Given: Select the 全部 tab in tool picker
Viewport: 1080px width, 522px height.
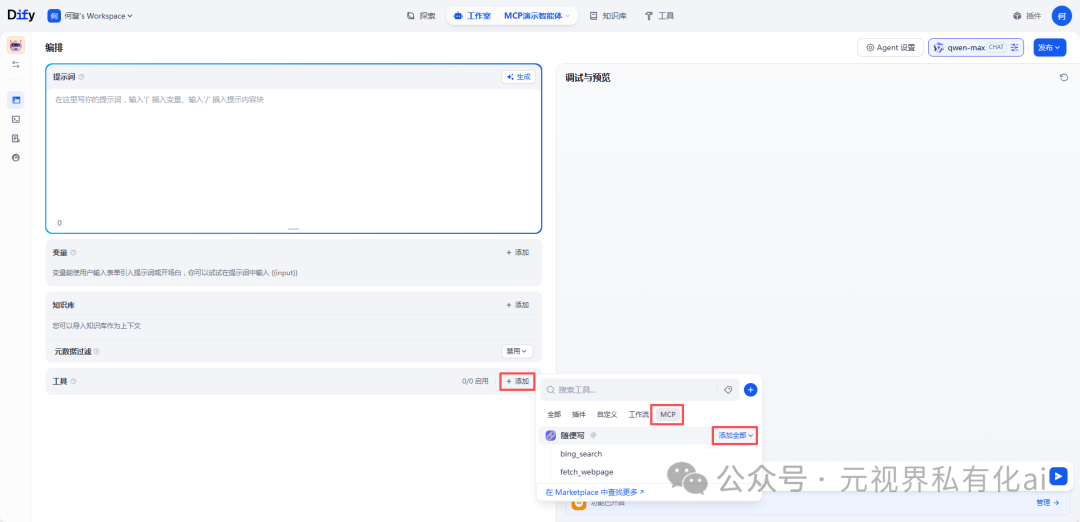Looking at the screenshot, I should (x=554, y=415).
